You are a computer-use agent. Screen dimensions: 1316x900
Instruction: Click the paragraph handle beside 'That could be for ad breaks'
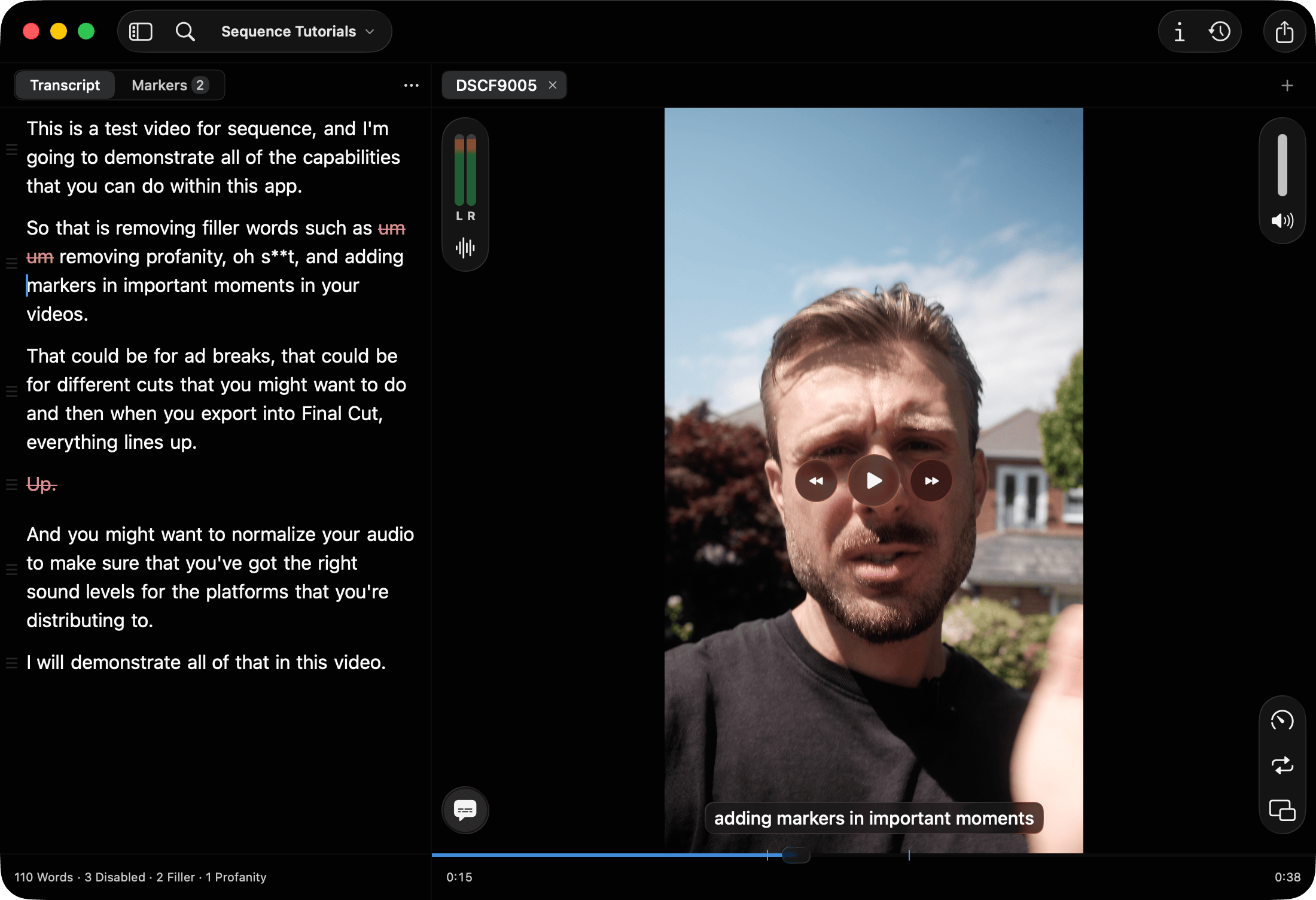[11, 391]
